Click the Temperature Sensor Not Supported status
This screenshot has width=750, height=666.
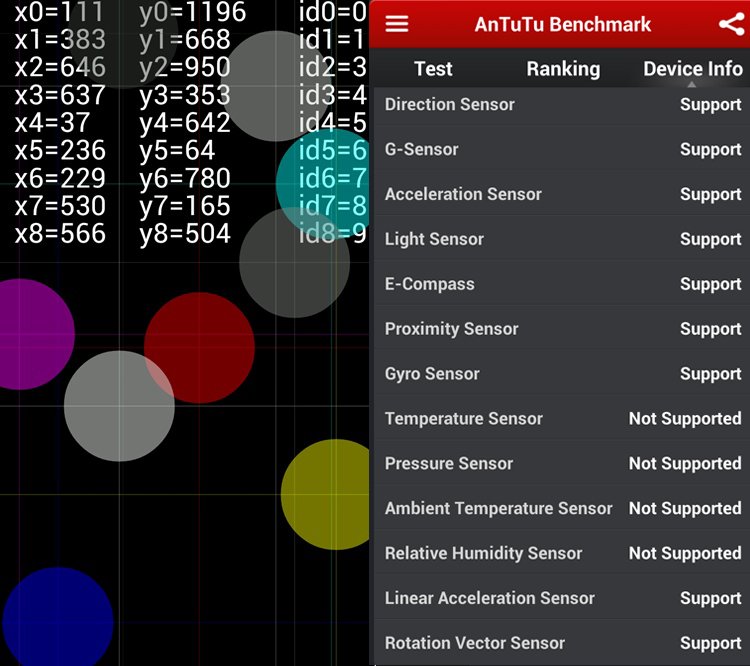point(684,419)
